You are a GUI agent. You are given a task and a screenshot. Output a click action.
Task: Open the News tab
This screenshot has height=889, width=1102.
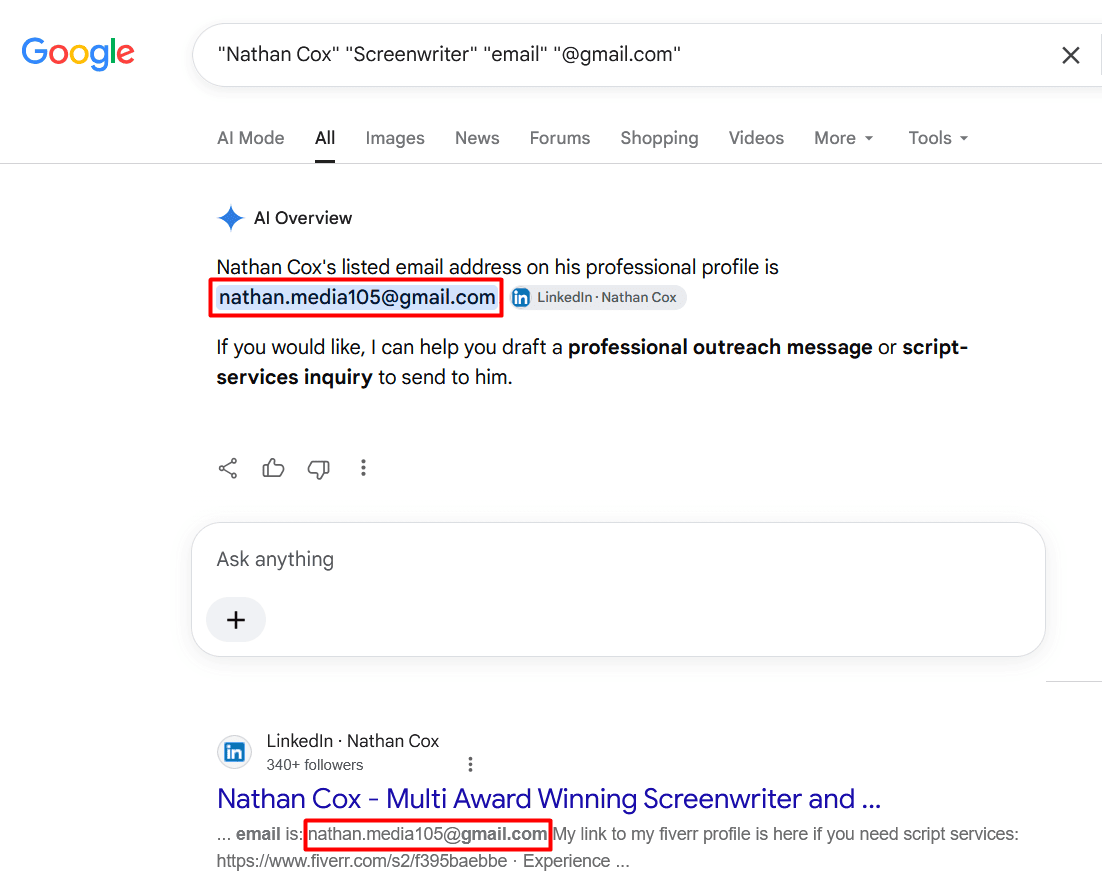477,138
